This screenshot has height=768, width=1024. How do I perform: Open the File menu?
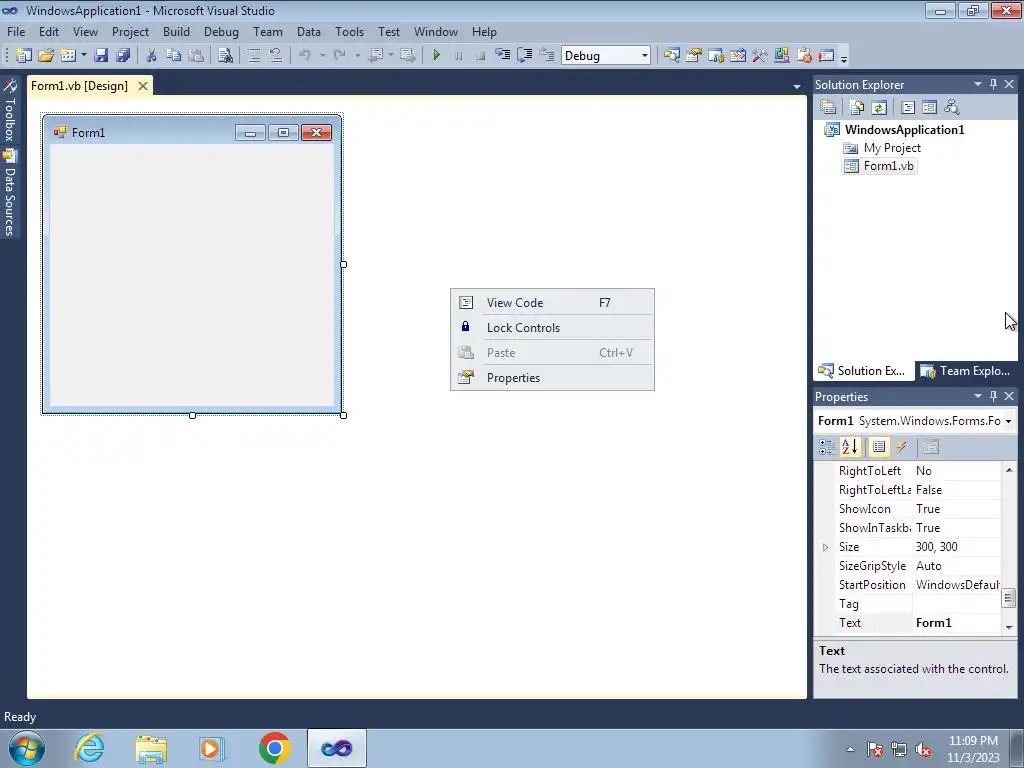[16, 31]
